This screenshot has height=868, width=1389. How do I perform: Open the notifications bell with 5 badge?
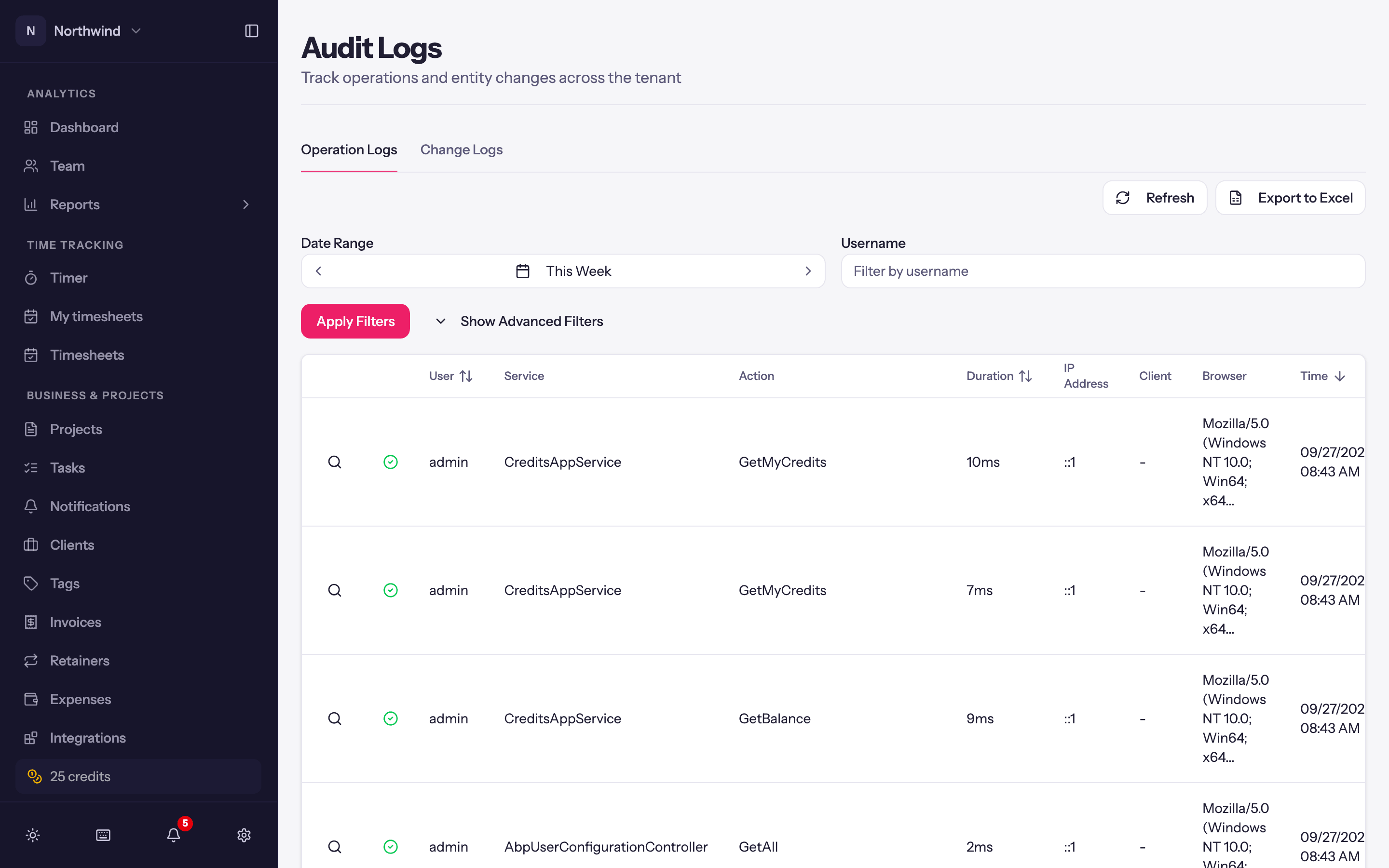(x=174, y=834)
